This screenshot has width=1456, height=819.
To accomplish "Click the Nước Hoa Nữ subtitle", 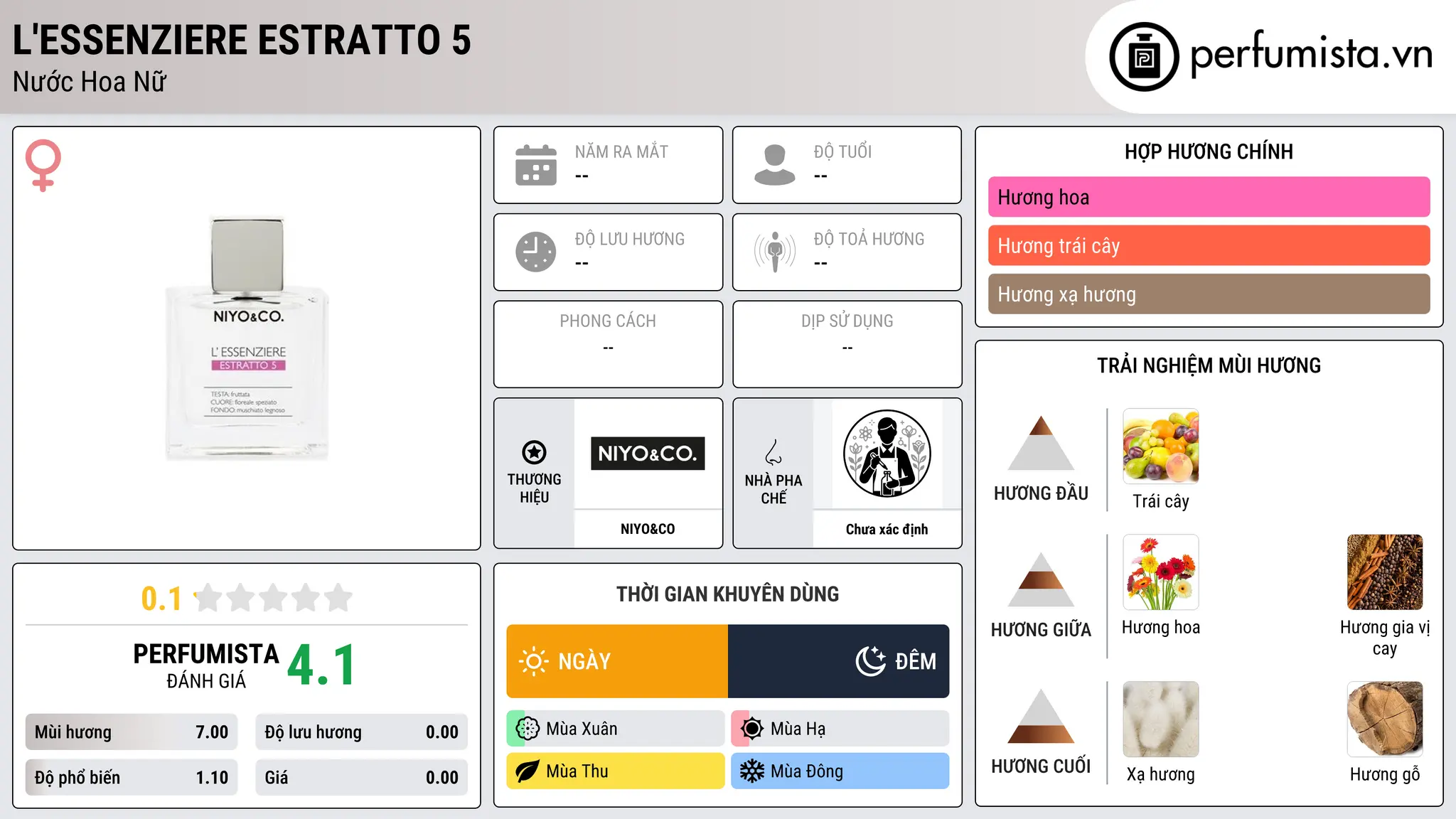I will point(90,82).
